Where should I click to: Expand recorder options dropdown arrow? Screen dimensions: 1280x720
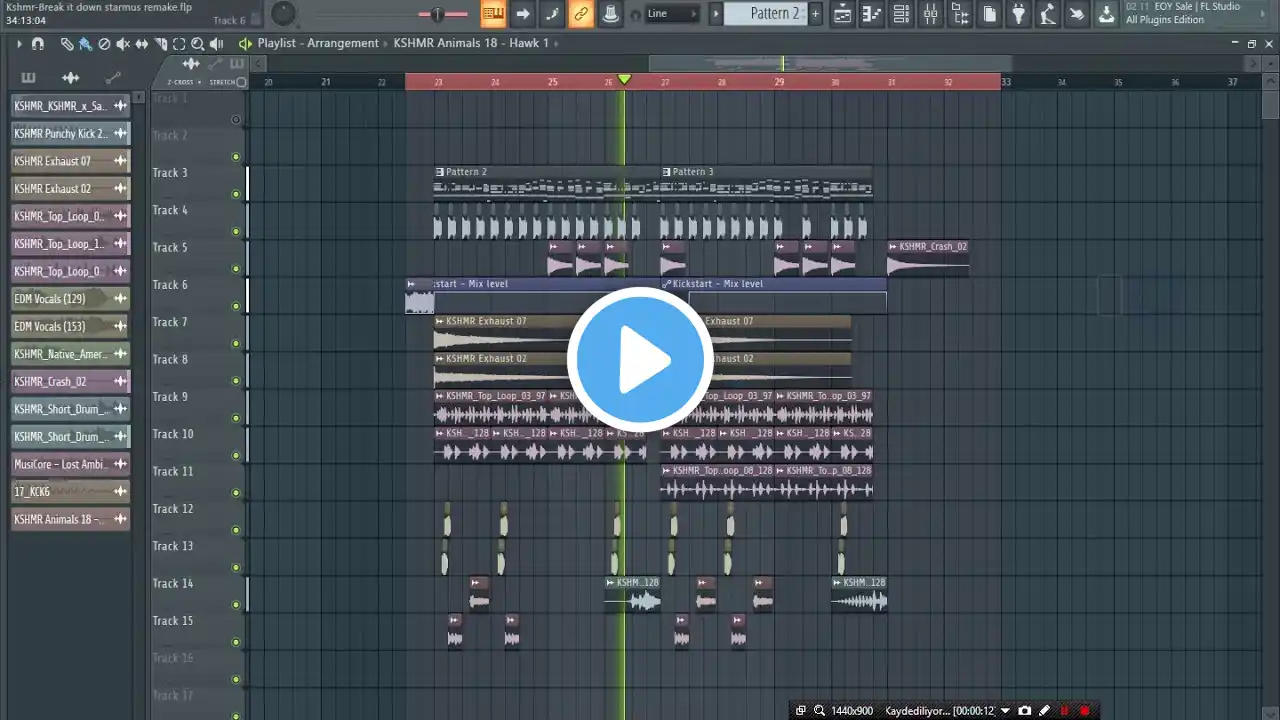click(x=1005, y=711)
